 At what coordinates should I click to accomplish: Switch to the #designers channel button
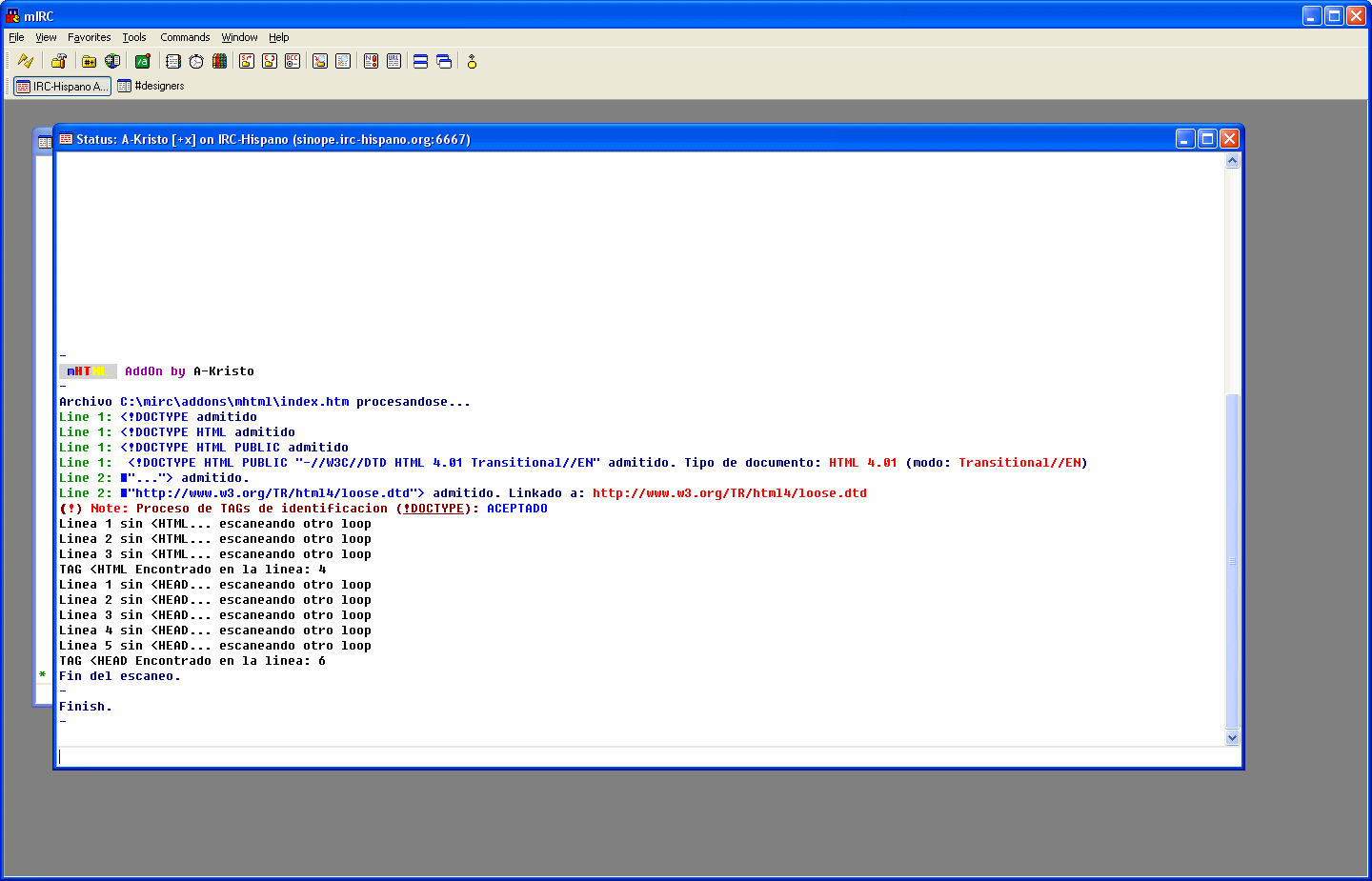coord(151,86)
